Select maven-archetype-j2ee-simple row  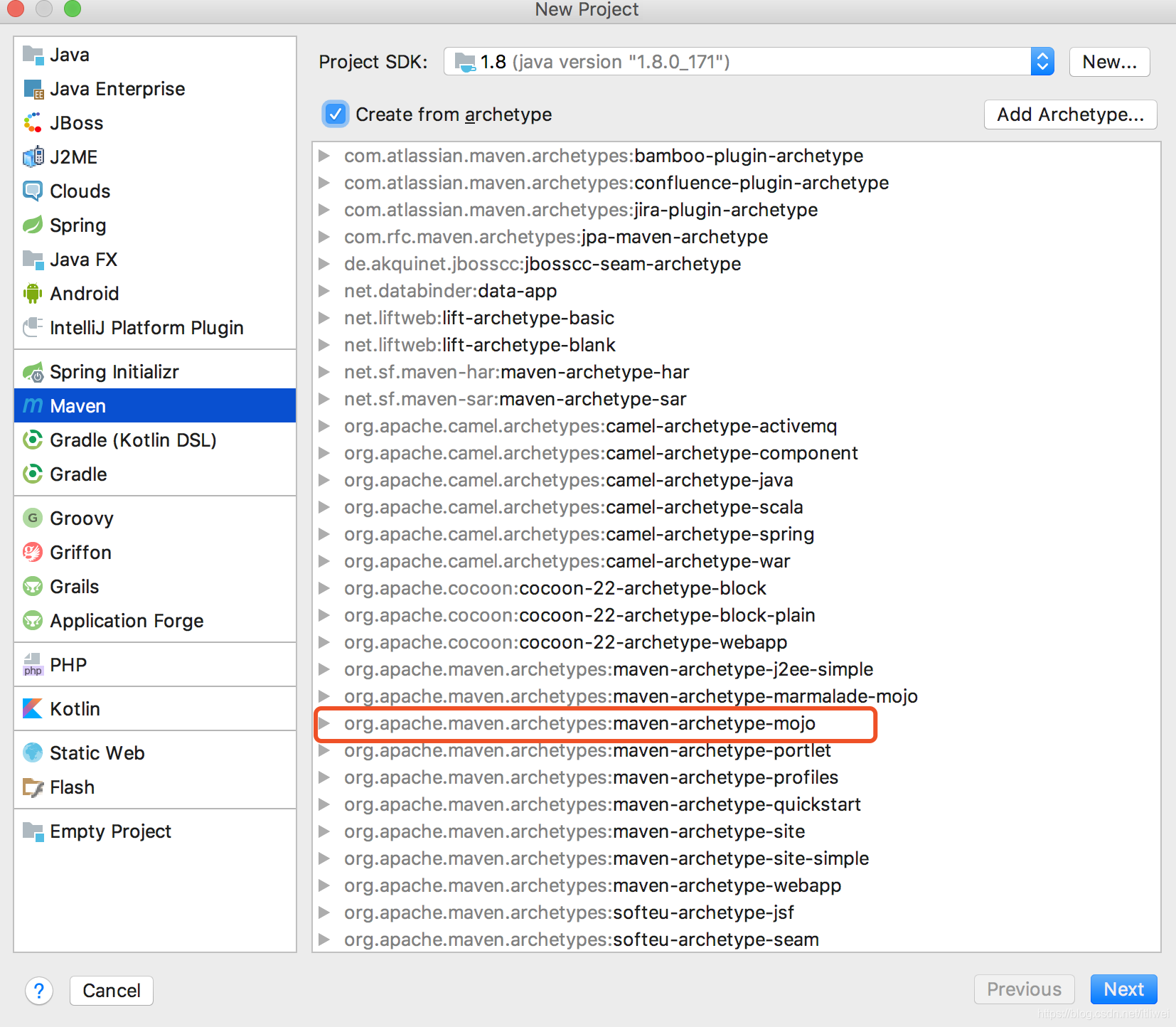click(737, 669)
